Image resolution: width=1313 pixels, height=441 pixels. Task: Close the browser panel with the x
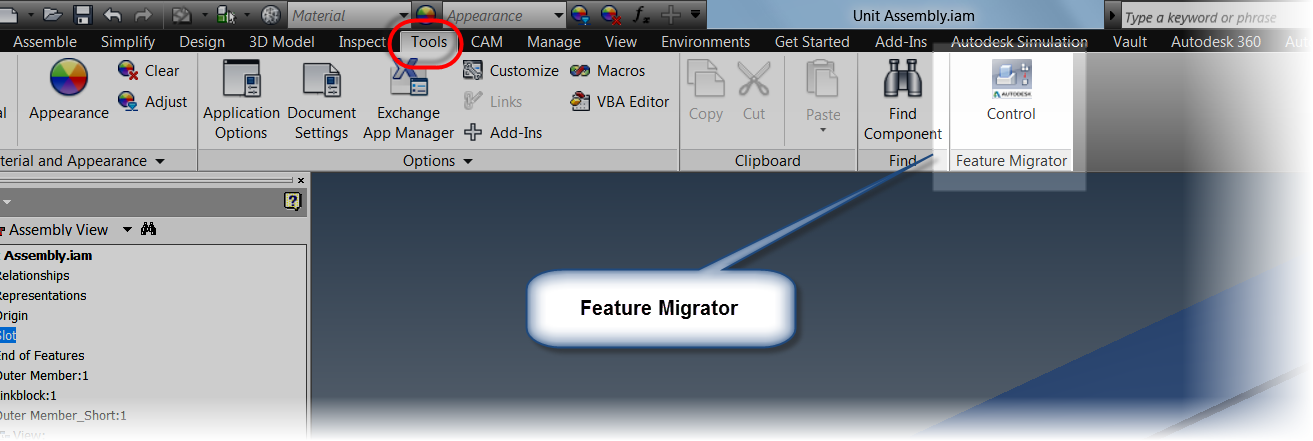(301, 180)
